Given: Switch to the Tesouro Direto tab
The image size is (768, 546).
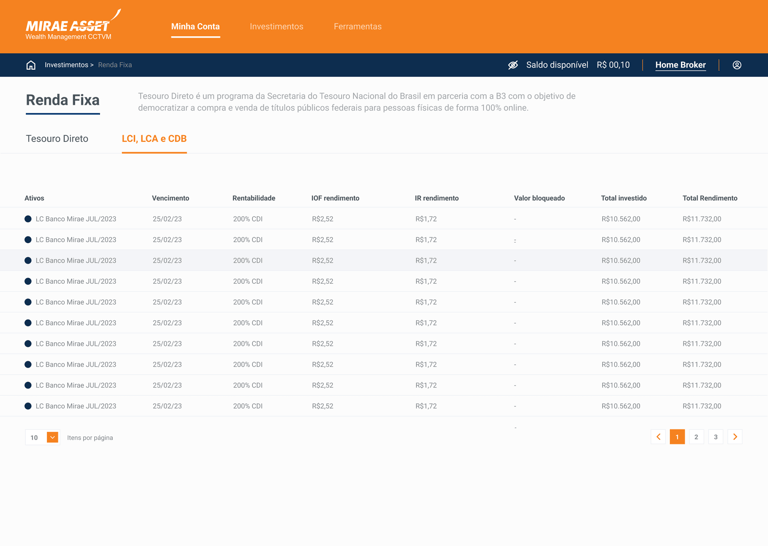Looking at the screenshot, I should [57, 139].
